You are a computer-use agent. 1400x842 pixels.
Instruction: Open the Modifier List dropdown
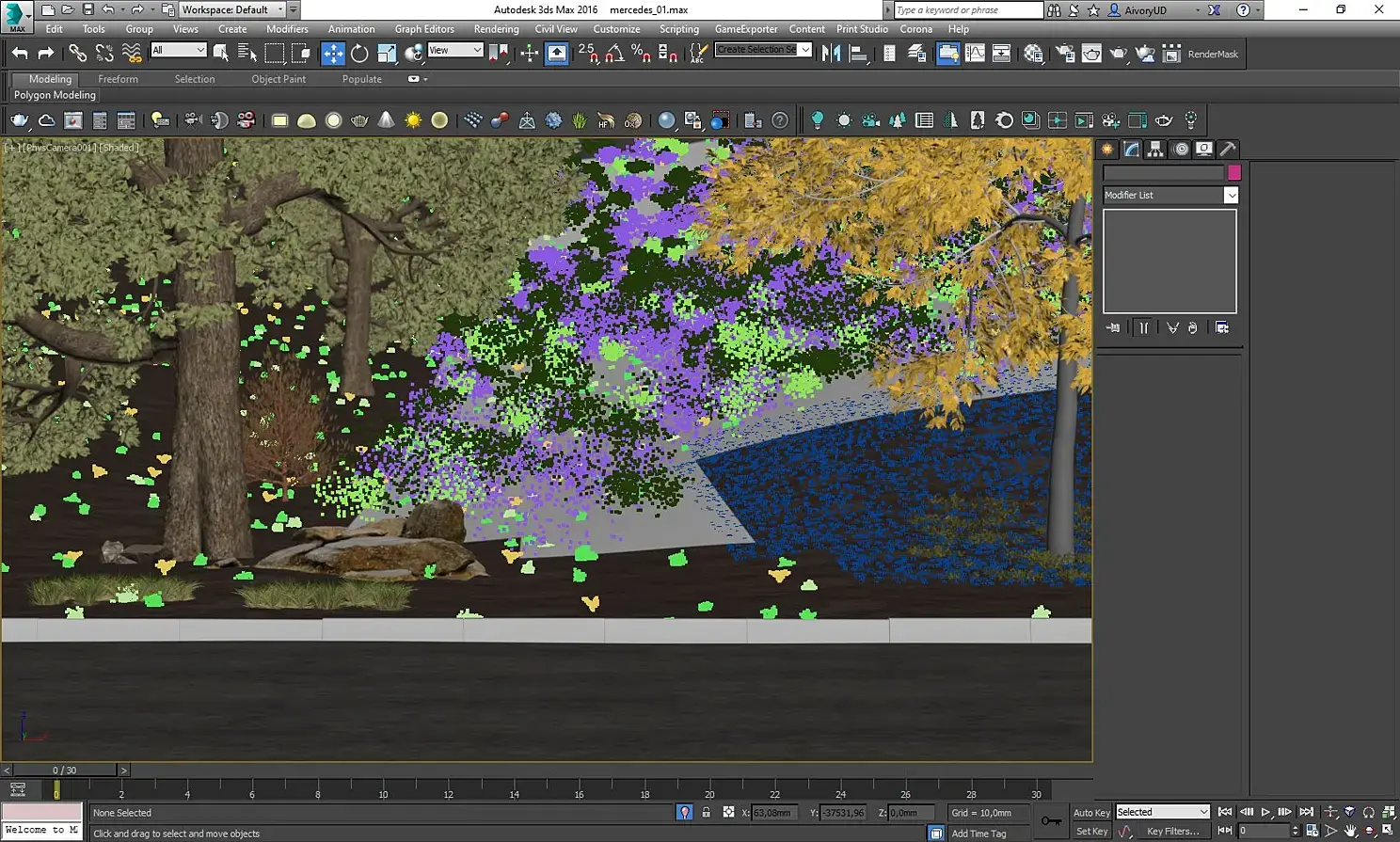1231,195
